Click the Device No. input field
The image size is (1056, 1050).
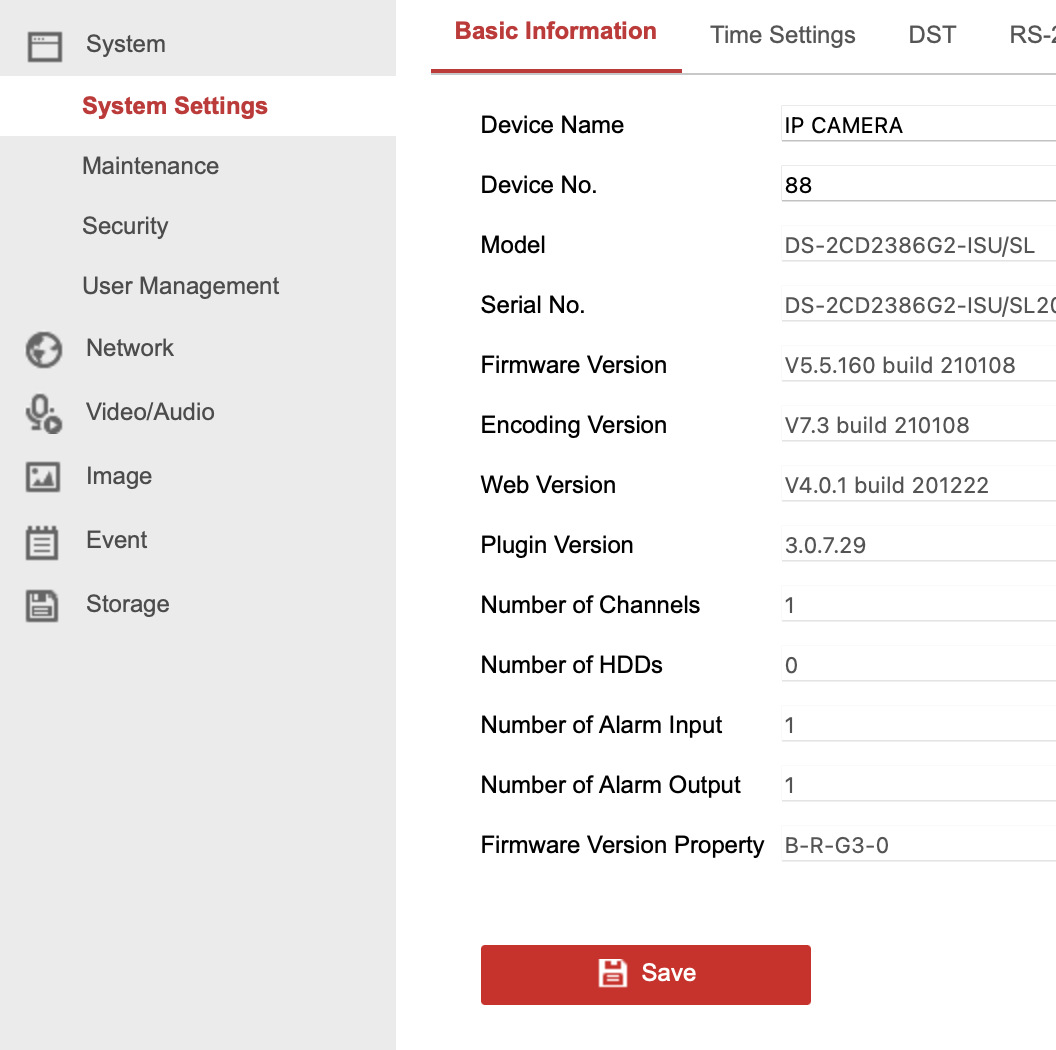917,185
